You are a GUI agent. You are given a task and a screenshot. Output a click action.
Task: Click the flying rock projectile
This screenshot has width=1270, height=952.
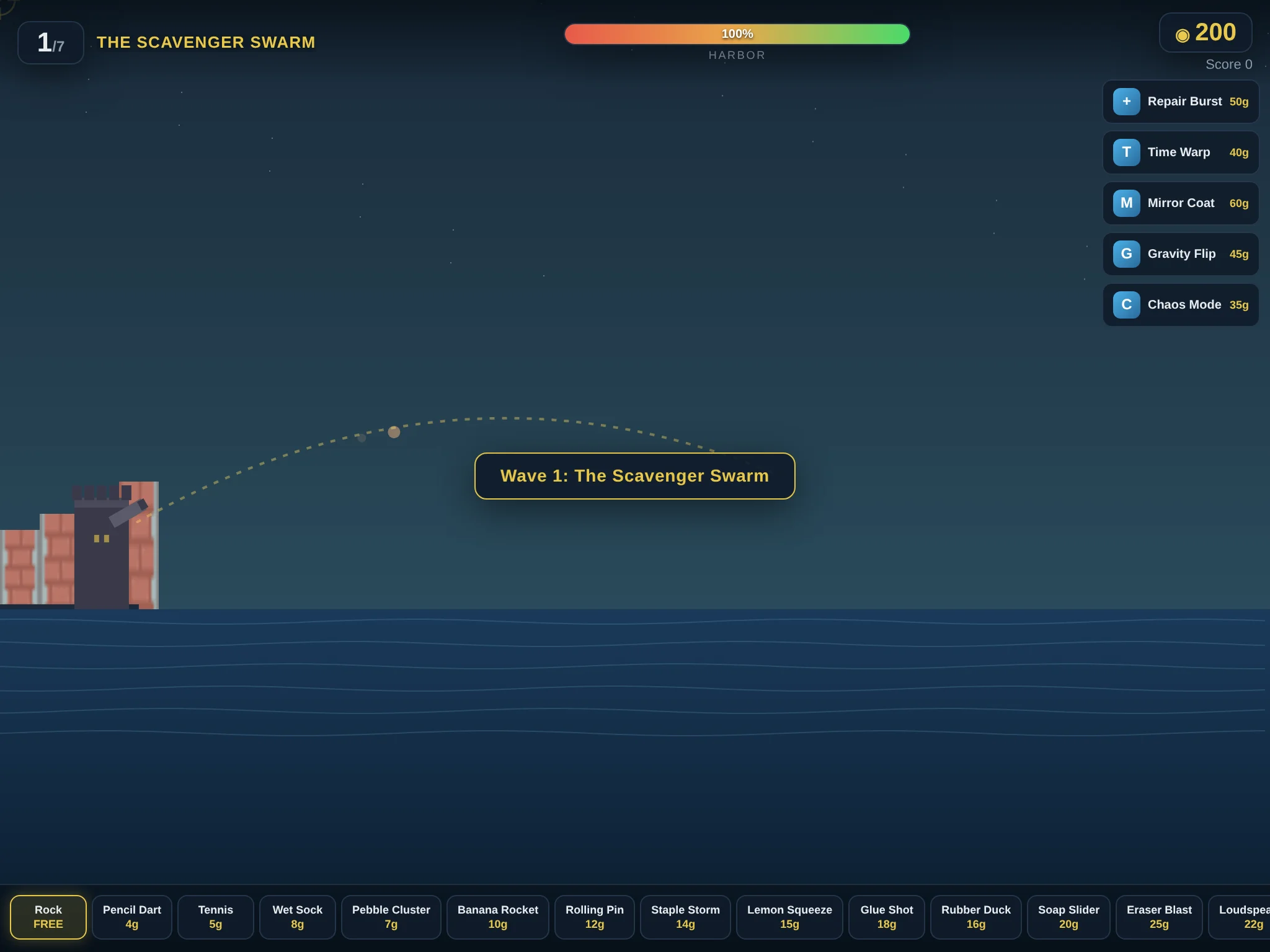coord(394,432)
